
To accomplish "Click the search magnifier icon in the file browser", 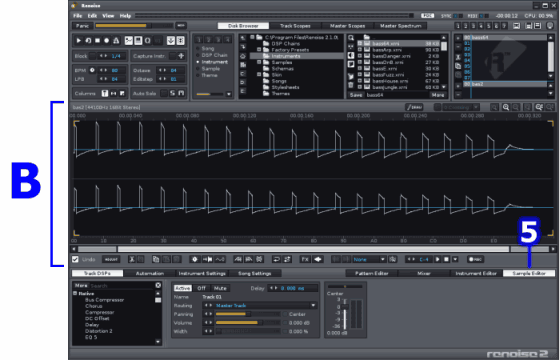I will (351, 38).
